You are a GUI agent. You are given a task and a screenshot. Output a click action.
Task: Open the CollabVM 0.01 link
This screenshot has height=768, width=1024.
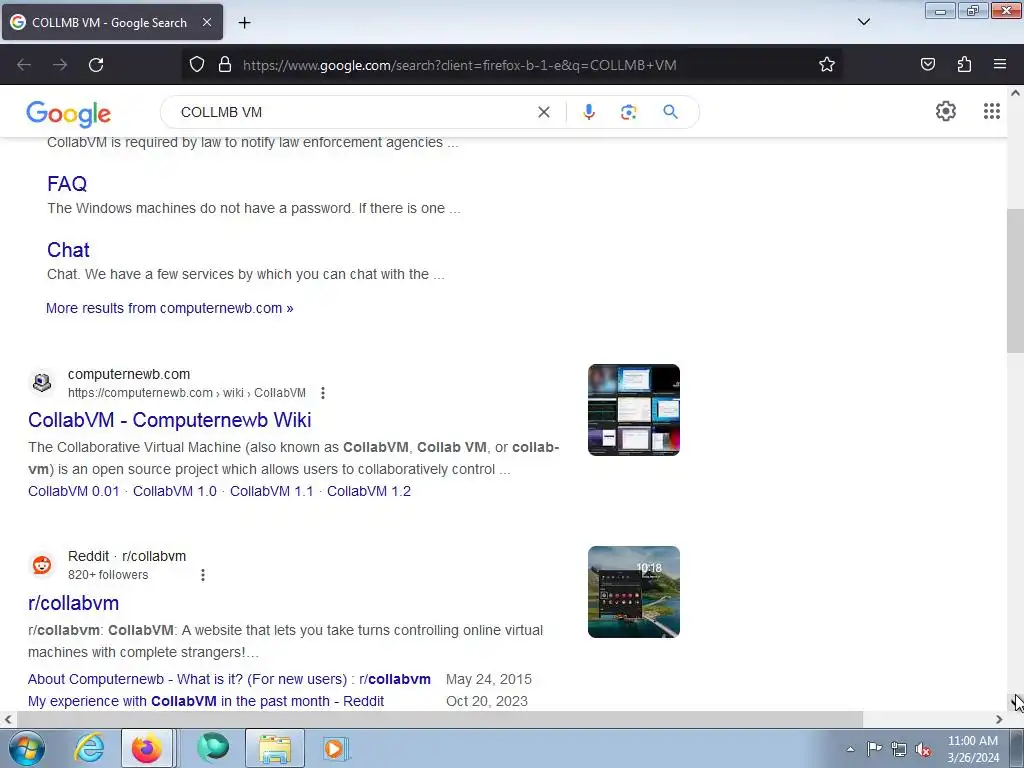point(74,491)
